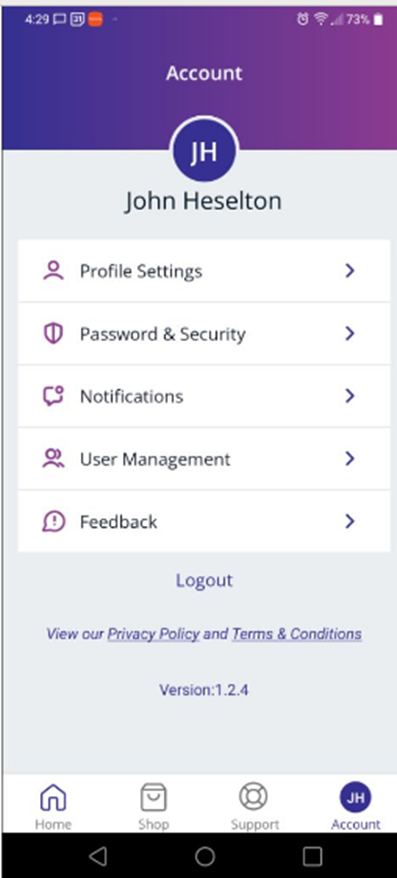The height and width of the screenshot is (878, 397).
Task: Tap the Android back triangle button
Action: click(98, 856)
